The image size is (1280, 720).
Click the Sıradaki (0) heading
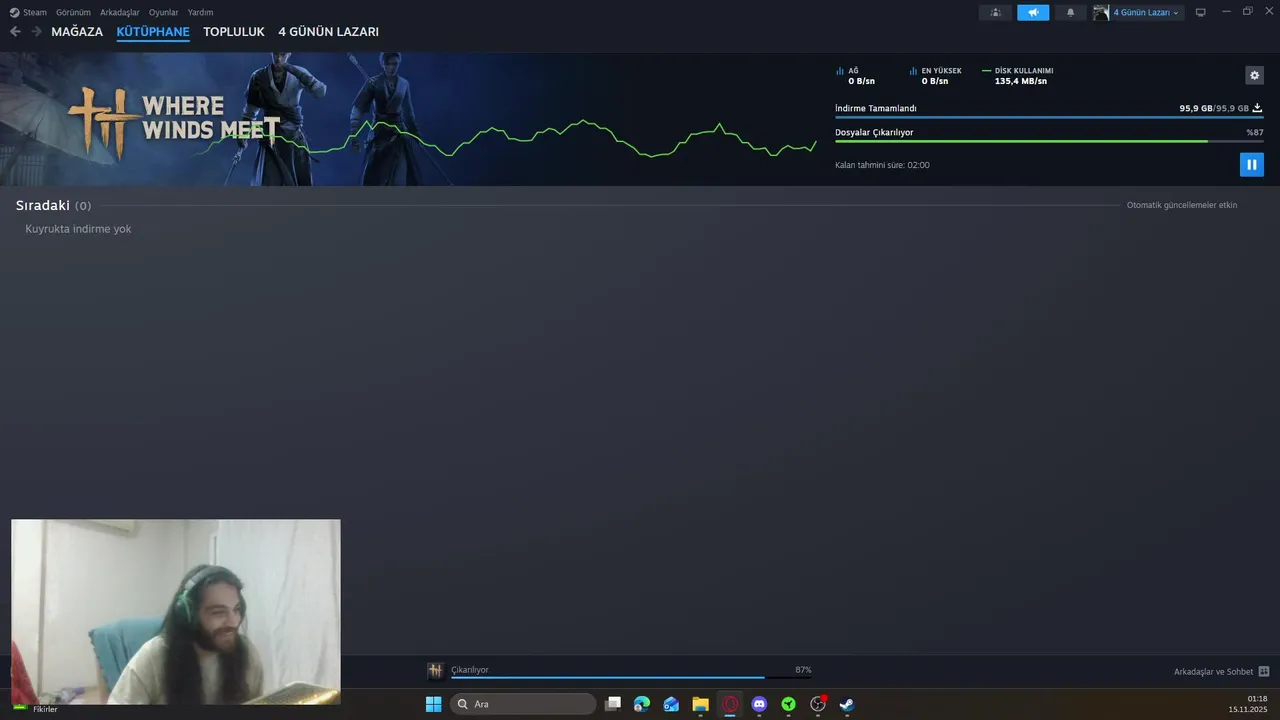[x=53, y=205]
